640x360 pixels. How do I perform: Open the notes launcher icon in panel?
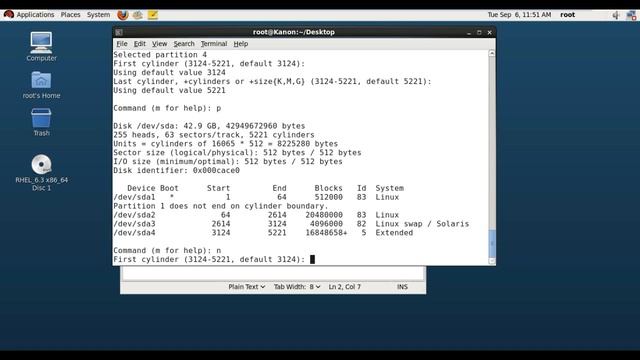(153, 15)
